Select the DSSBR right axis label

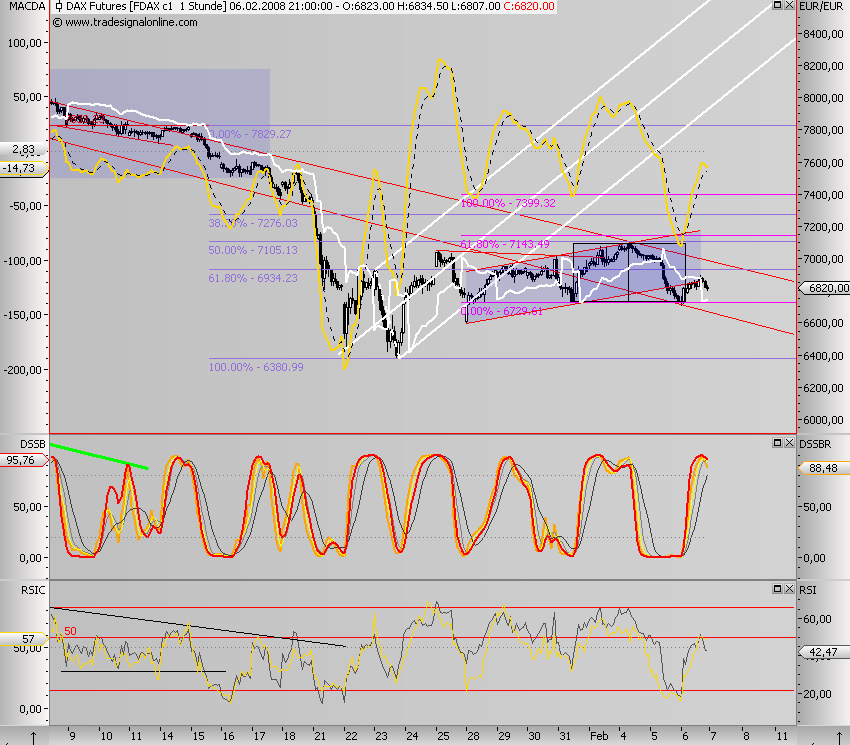[815, 444]
